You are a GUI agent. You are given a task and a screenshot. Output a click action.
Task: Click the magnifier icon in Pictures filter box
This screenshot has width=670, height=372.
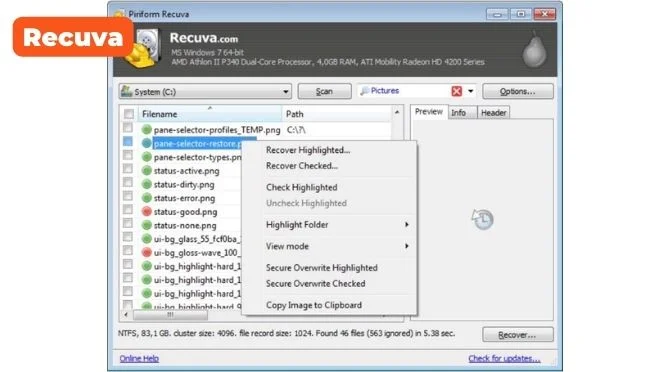coord(364,91)
